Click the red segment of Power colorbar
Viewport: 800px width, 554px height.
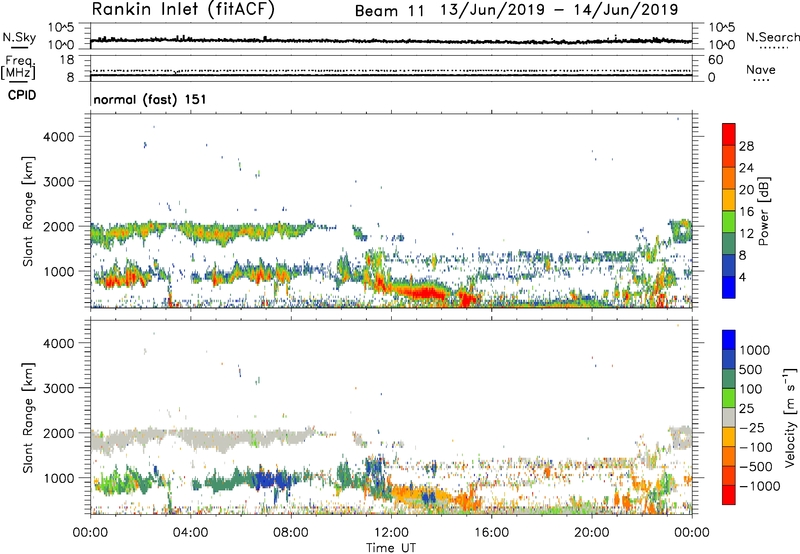pyautogui.click(x=729, y=134)
